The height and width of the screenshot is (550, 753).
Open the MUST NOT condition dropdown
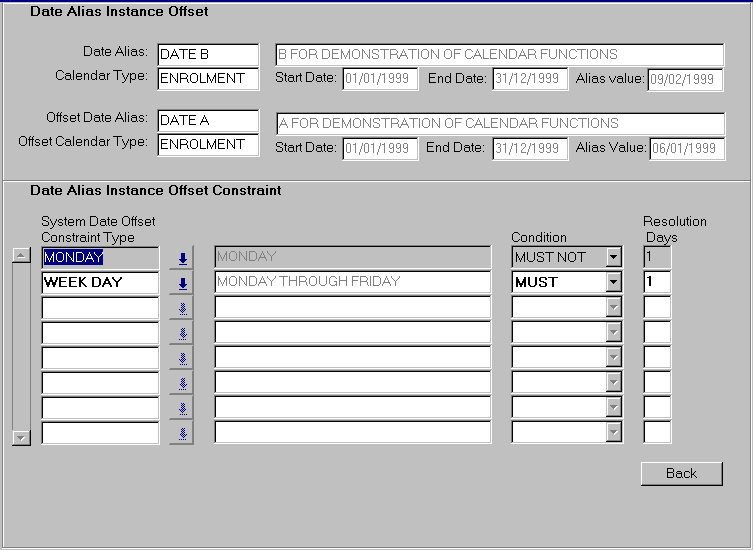pyautogui.click(x=613, y=258)
